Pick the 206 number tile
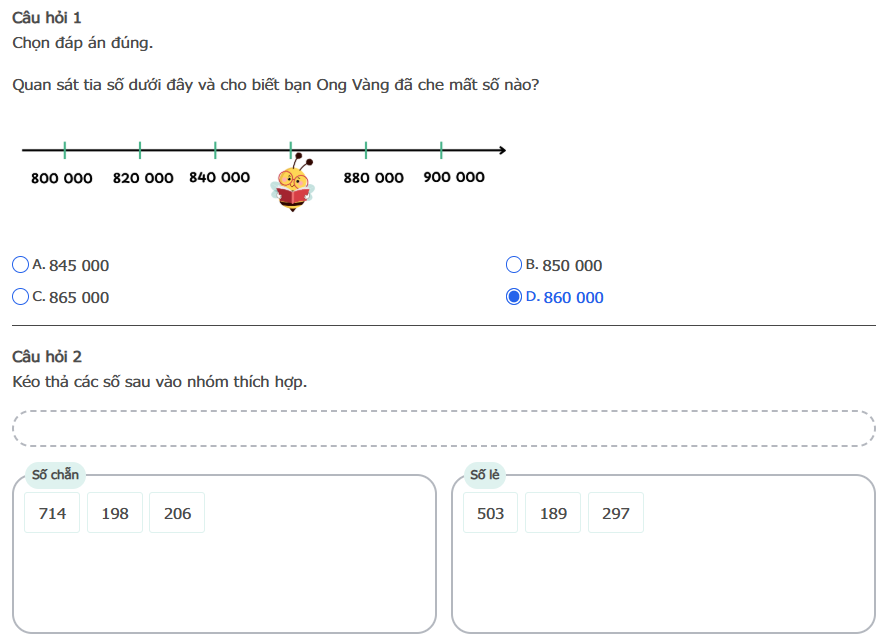Image resolution: width=881 pixels, height=639 pixels. (x=177, y=513)
